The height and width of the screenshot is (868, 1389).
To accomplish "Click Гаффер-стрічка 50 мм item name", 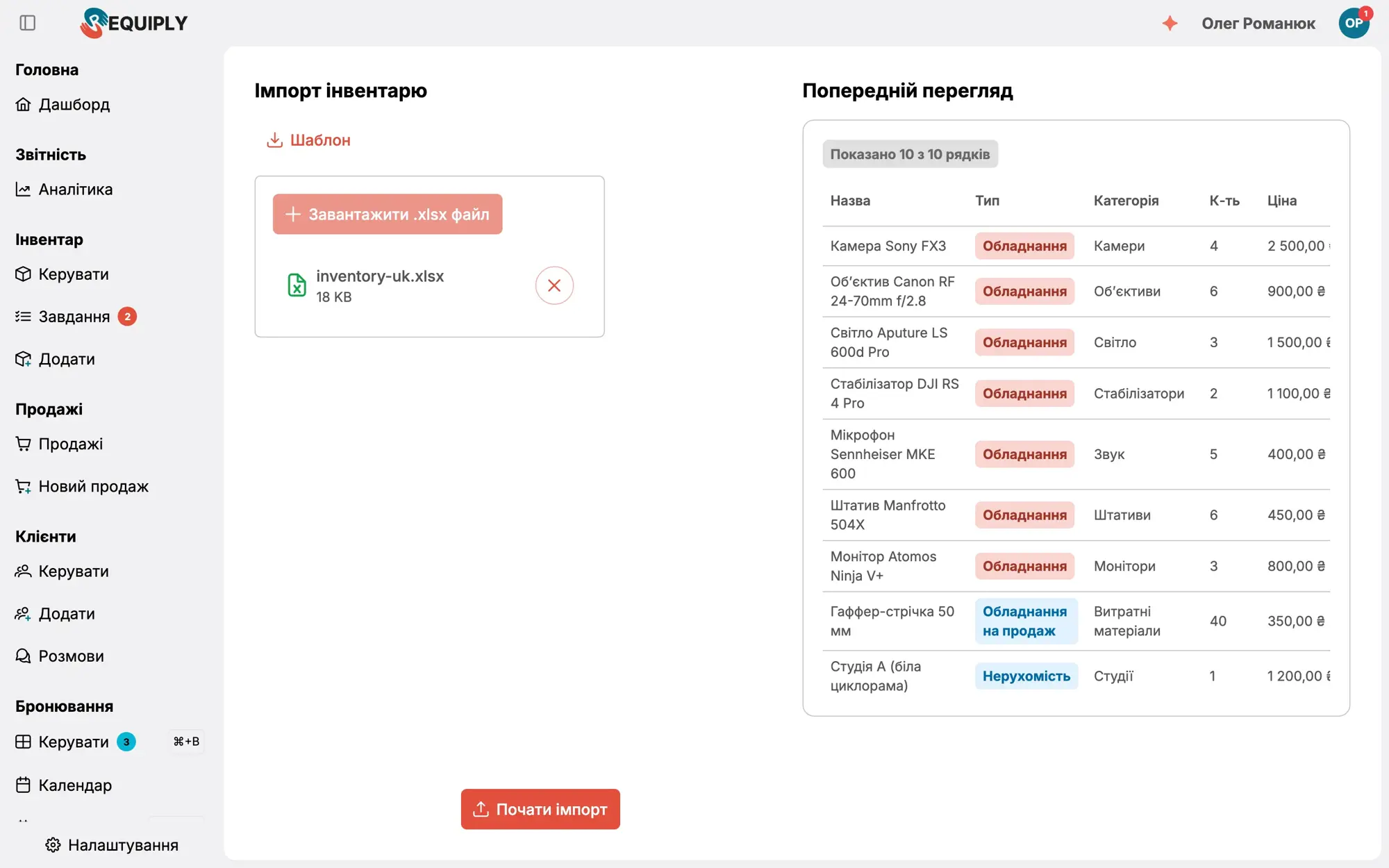I will [x=892, y=621].
